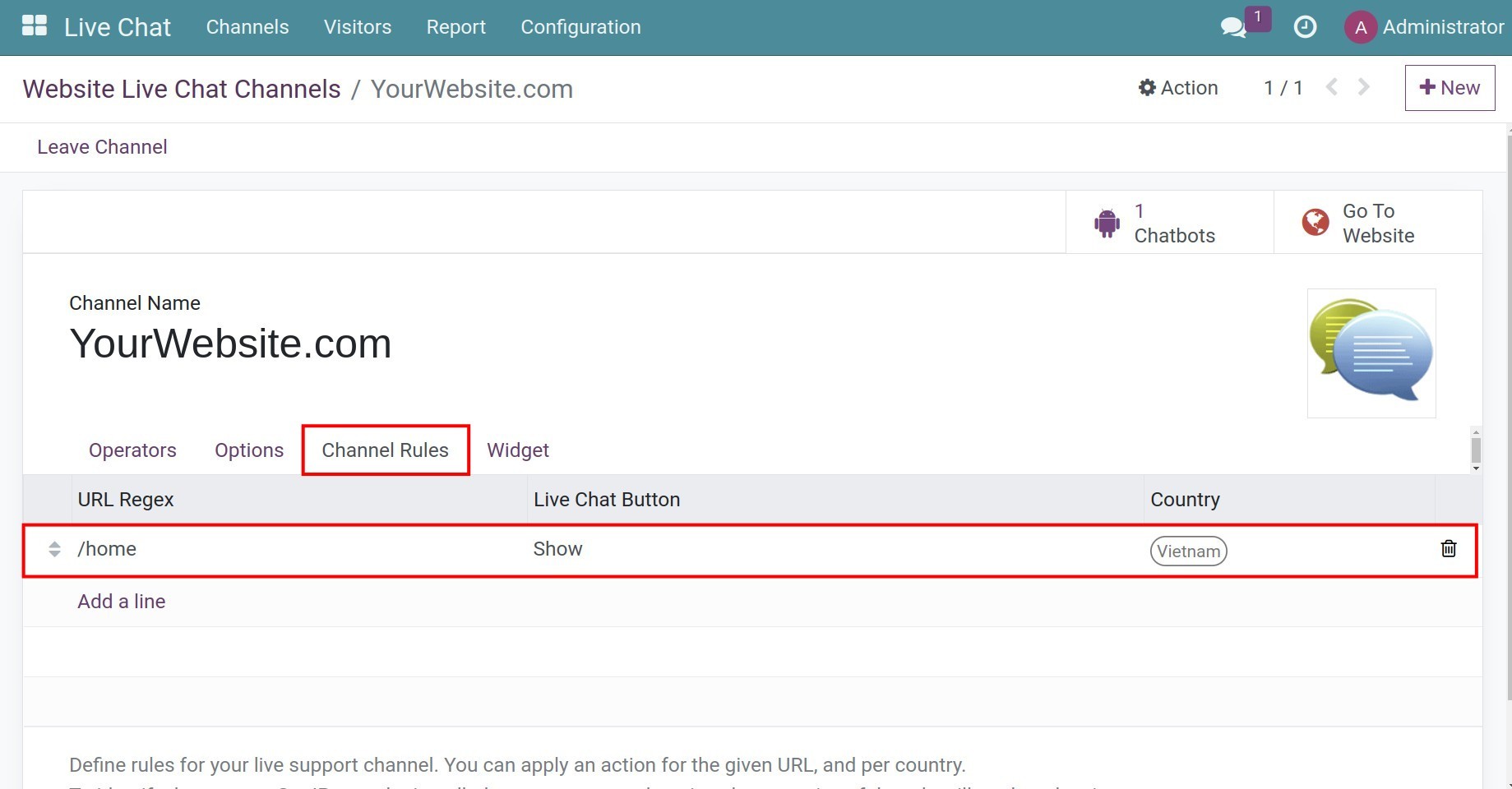
Task: Open the Administrator avatar menu
Action: [1361, 27]
